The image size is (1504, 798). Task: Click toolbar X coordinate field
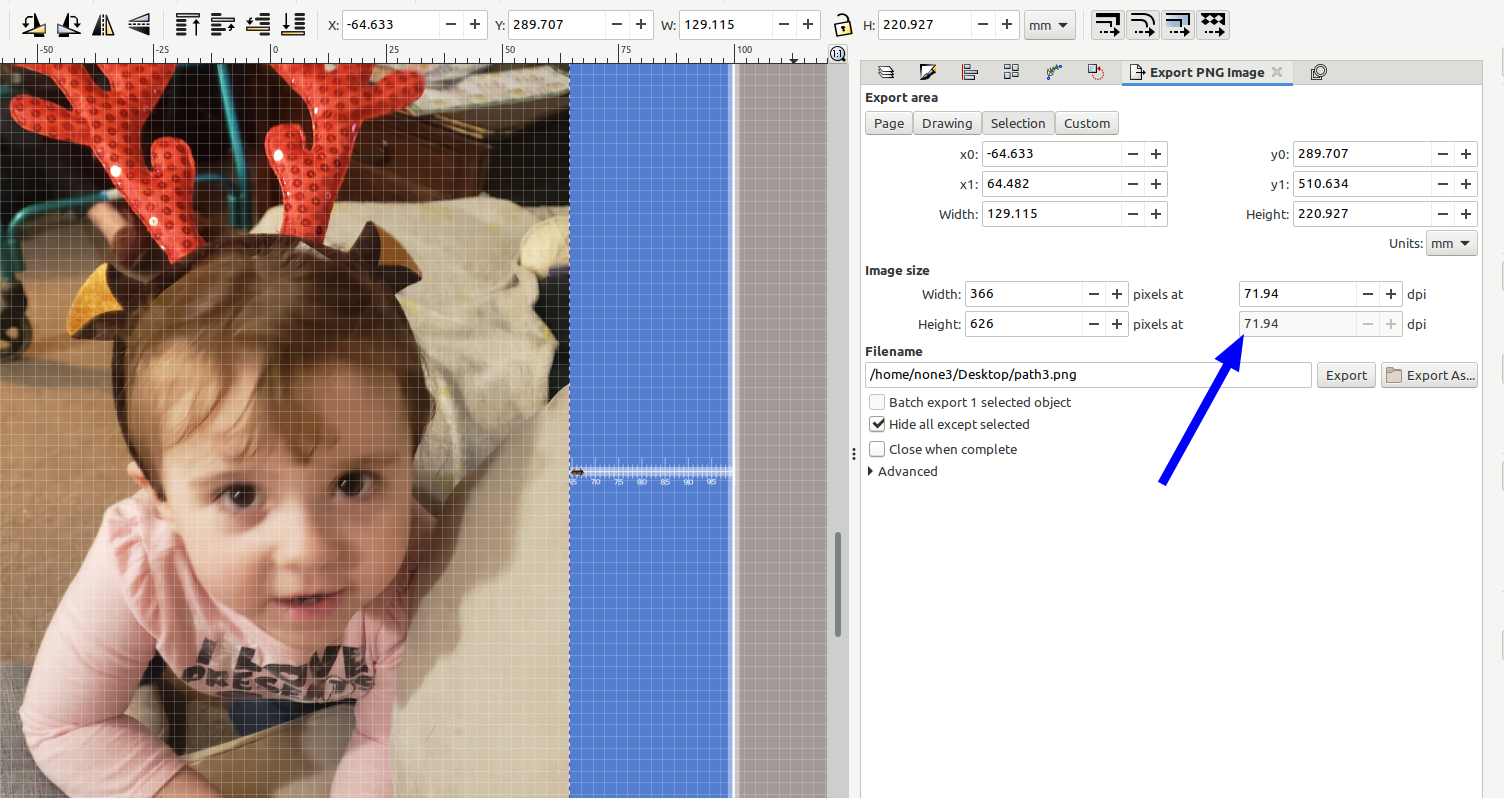(390, 25)
